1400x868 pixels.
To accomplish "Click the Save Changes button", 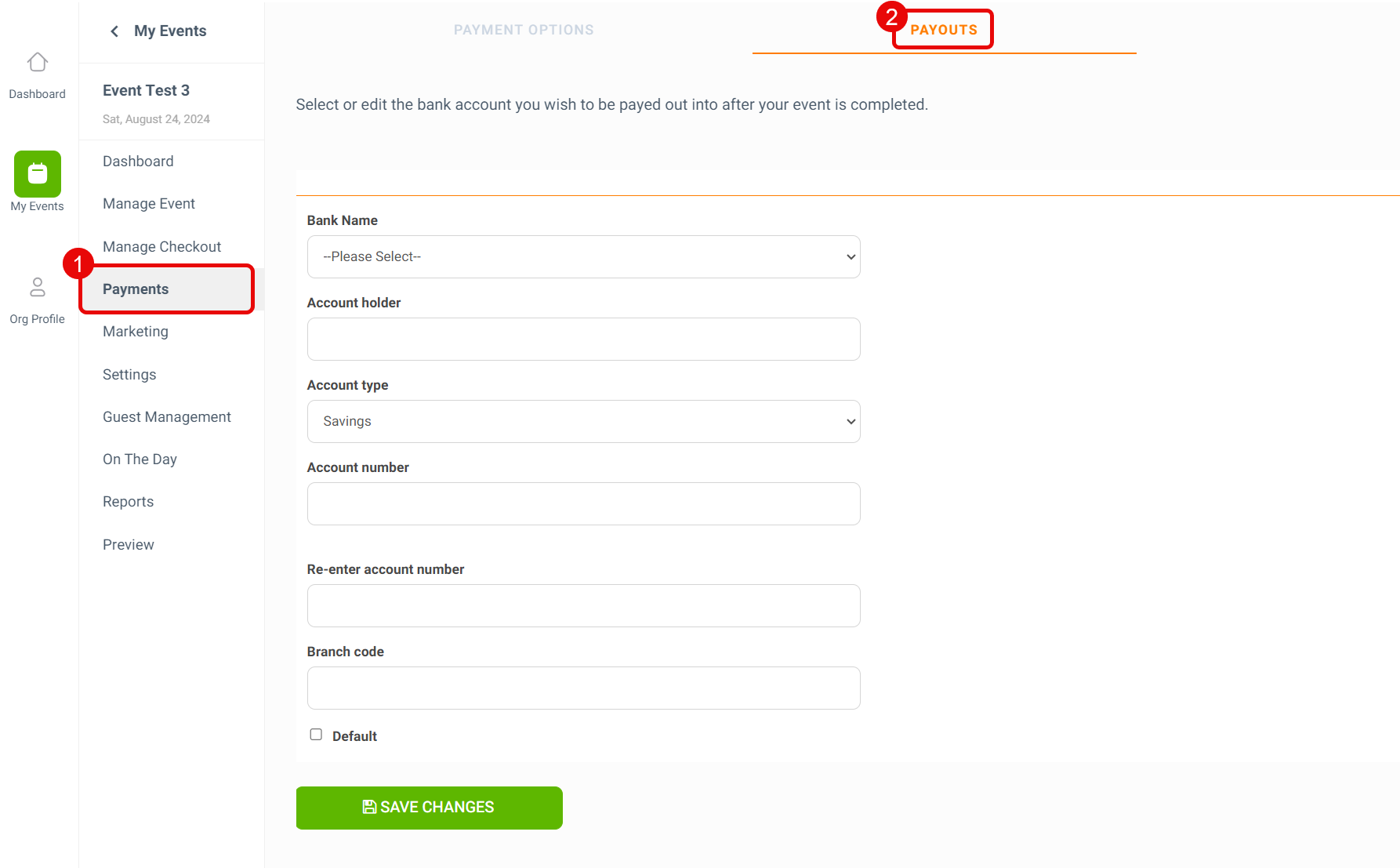I will pos(430,808).
